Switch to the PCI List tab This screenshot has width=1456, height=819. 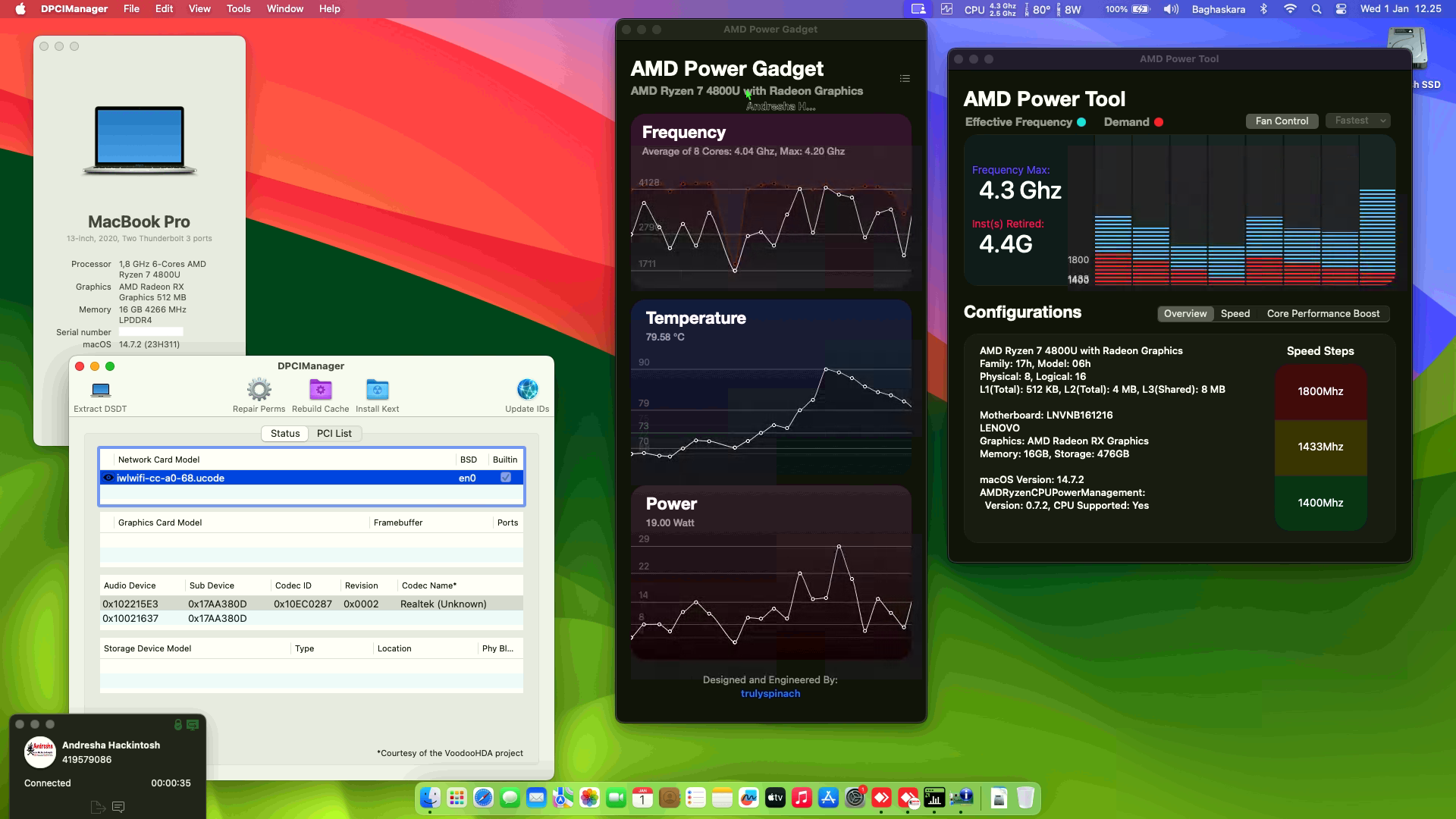click(334, 433)
